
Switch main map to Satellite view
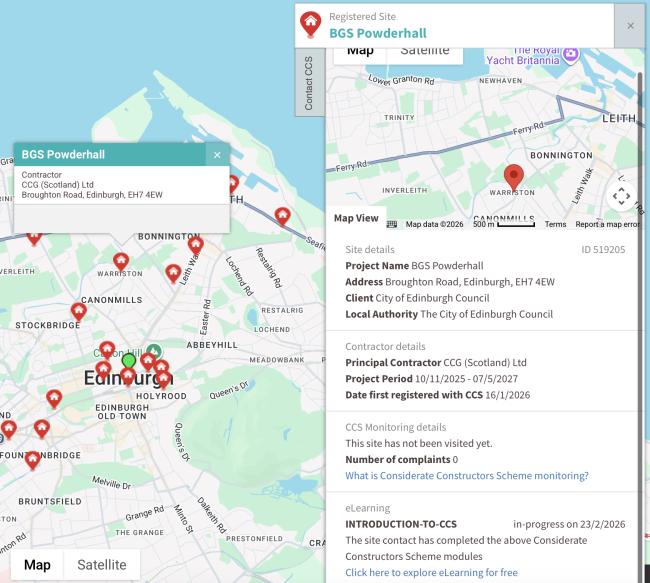click(102, 564)
